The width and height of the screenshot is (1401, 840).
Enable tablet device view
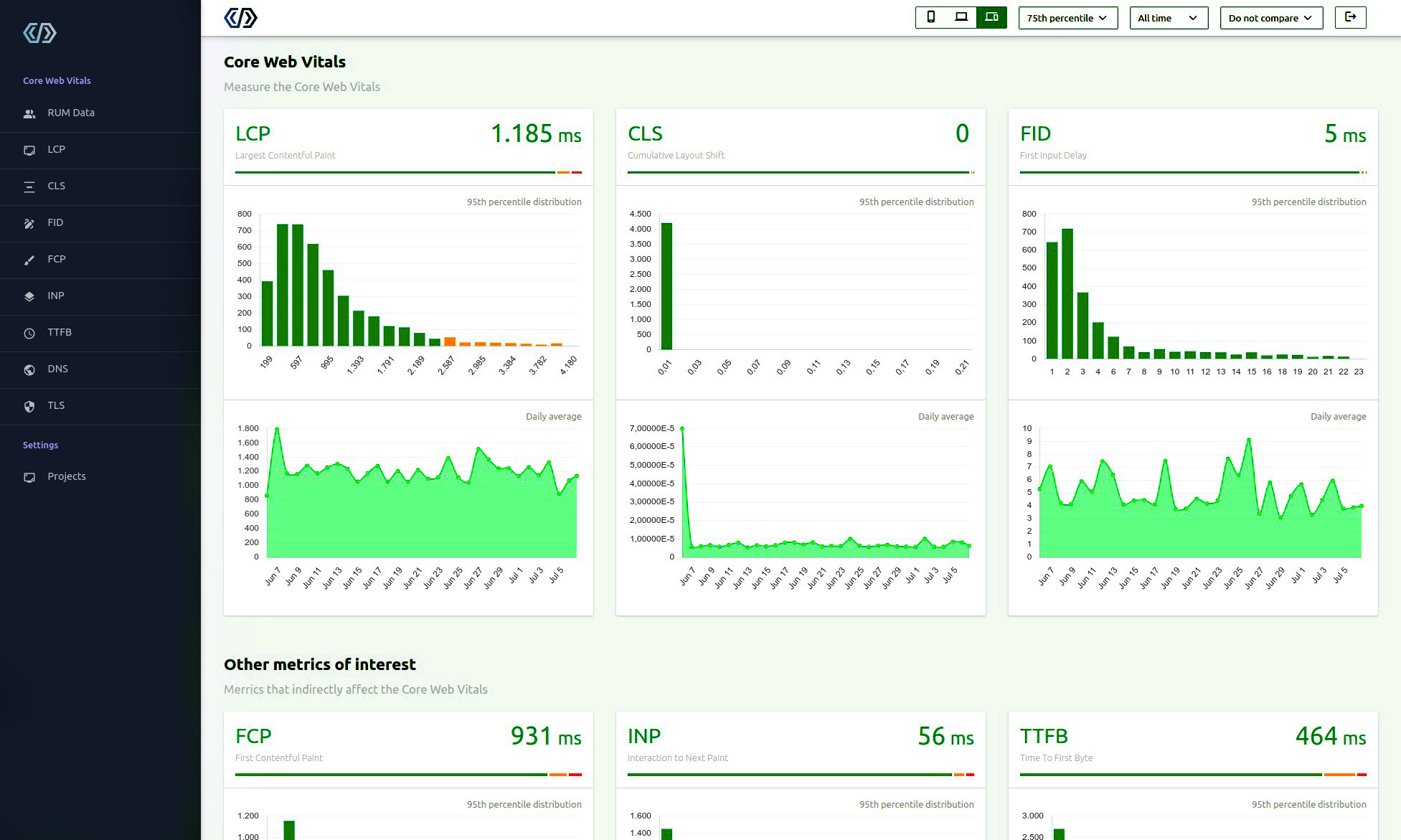coord(991,18)
